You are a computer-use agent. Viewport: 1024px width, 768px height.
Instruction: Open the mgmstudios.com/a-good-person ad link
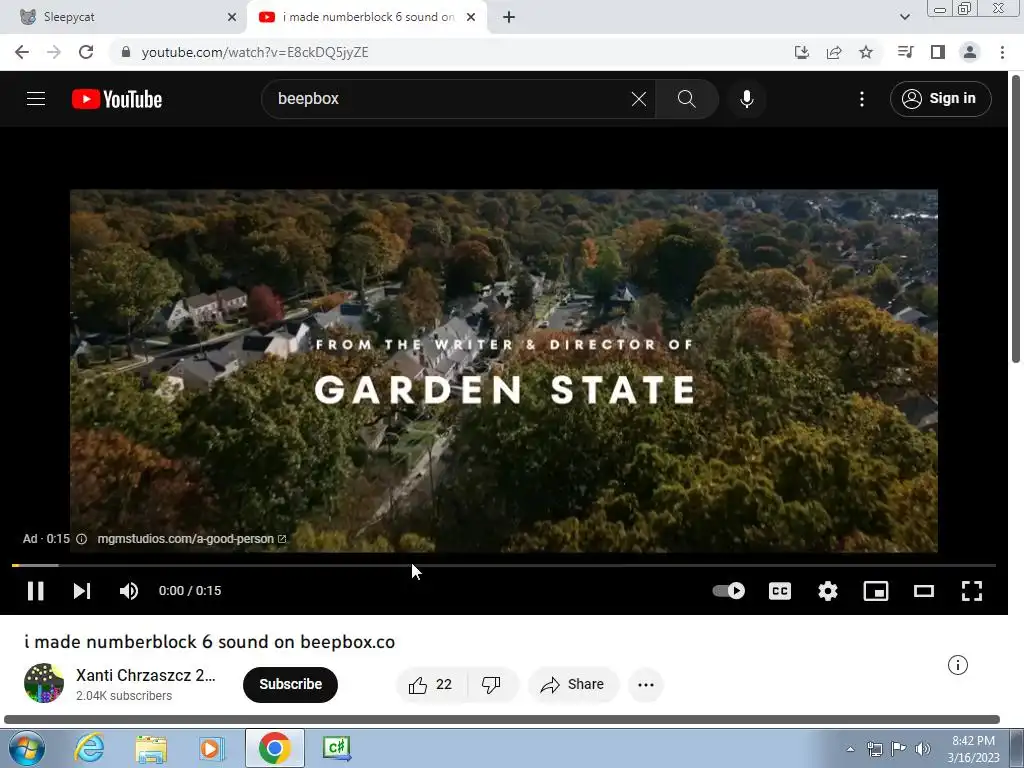click(191, 539)
